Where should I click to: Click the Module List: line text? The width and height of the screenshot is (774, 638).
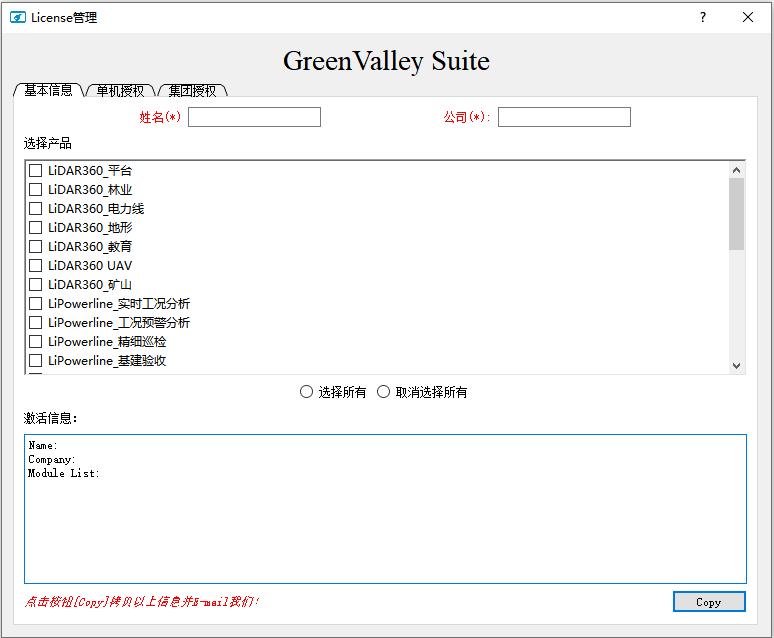64,473
